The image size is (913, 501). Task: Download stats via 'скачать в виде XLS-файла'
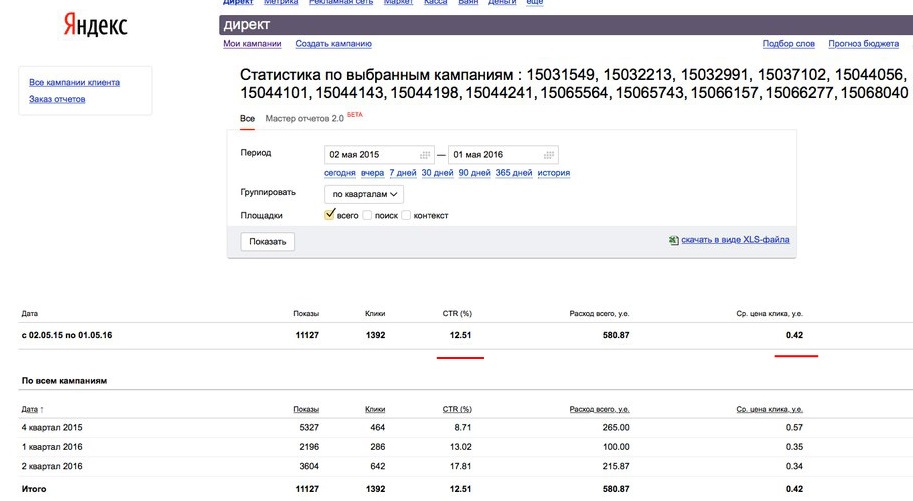click(735, 239)
